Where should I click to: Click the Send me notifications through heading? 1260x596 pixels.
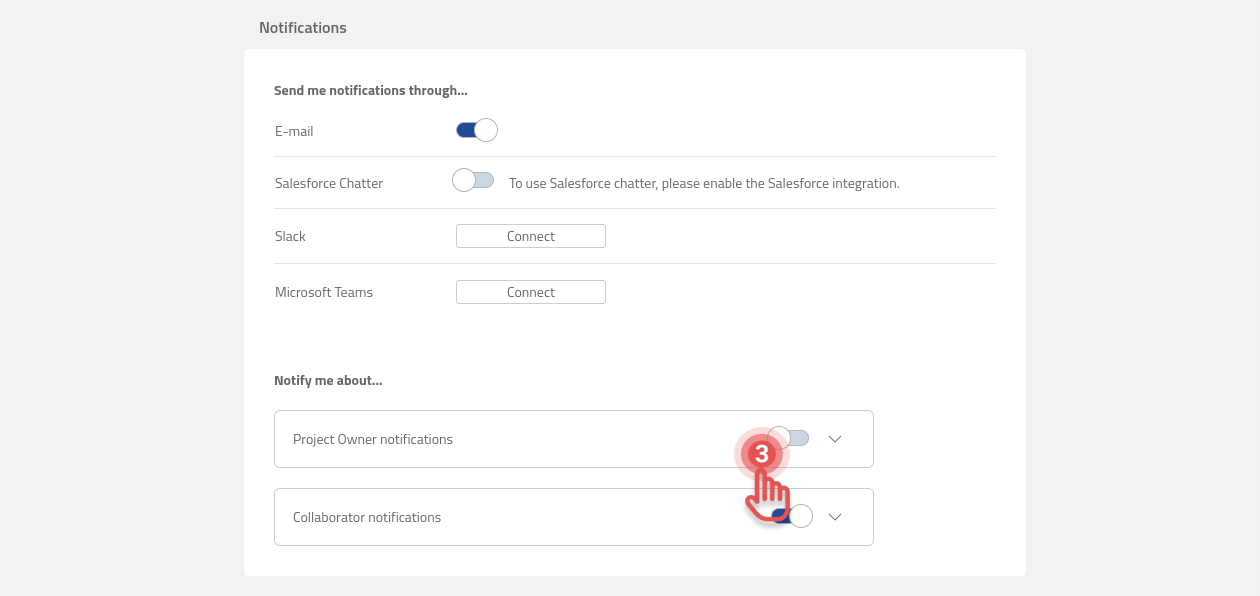[x=371, y=89]
